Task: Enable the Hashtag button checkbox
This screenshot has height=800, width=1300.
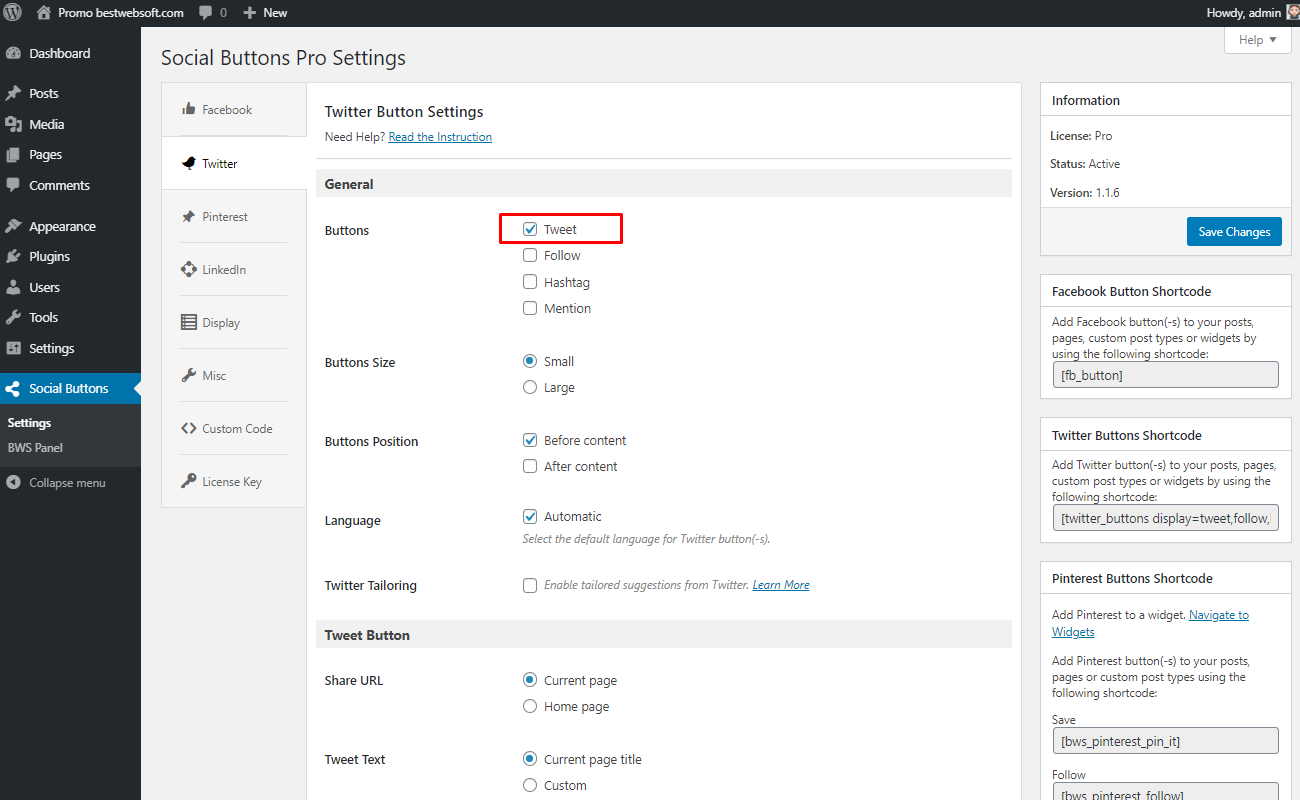Action: (530, 282)
